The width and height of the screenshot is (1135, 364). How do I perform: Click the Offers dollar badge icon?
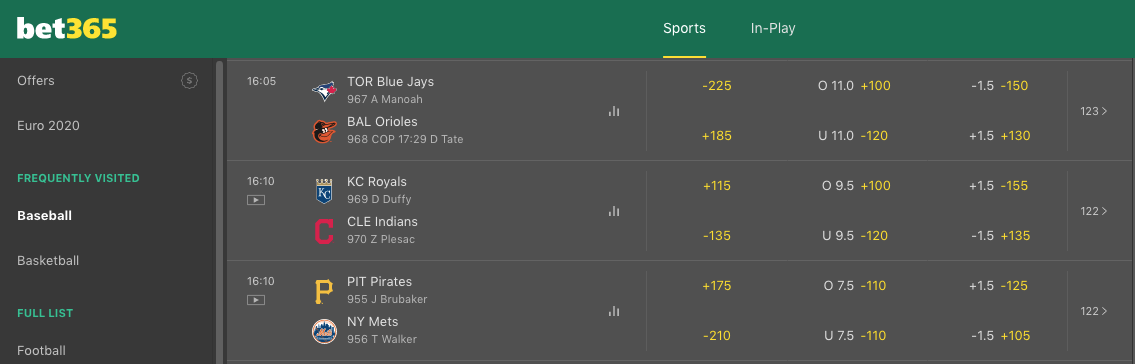[189, 81]
